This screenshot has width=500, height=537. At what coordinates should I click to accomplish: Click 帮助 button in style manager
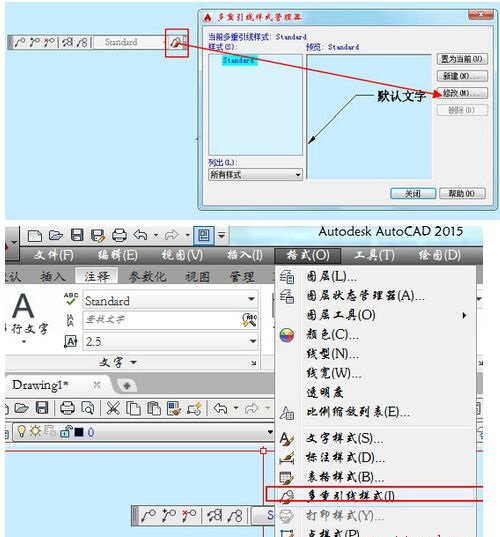coord(462,194)
